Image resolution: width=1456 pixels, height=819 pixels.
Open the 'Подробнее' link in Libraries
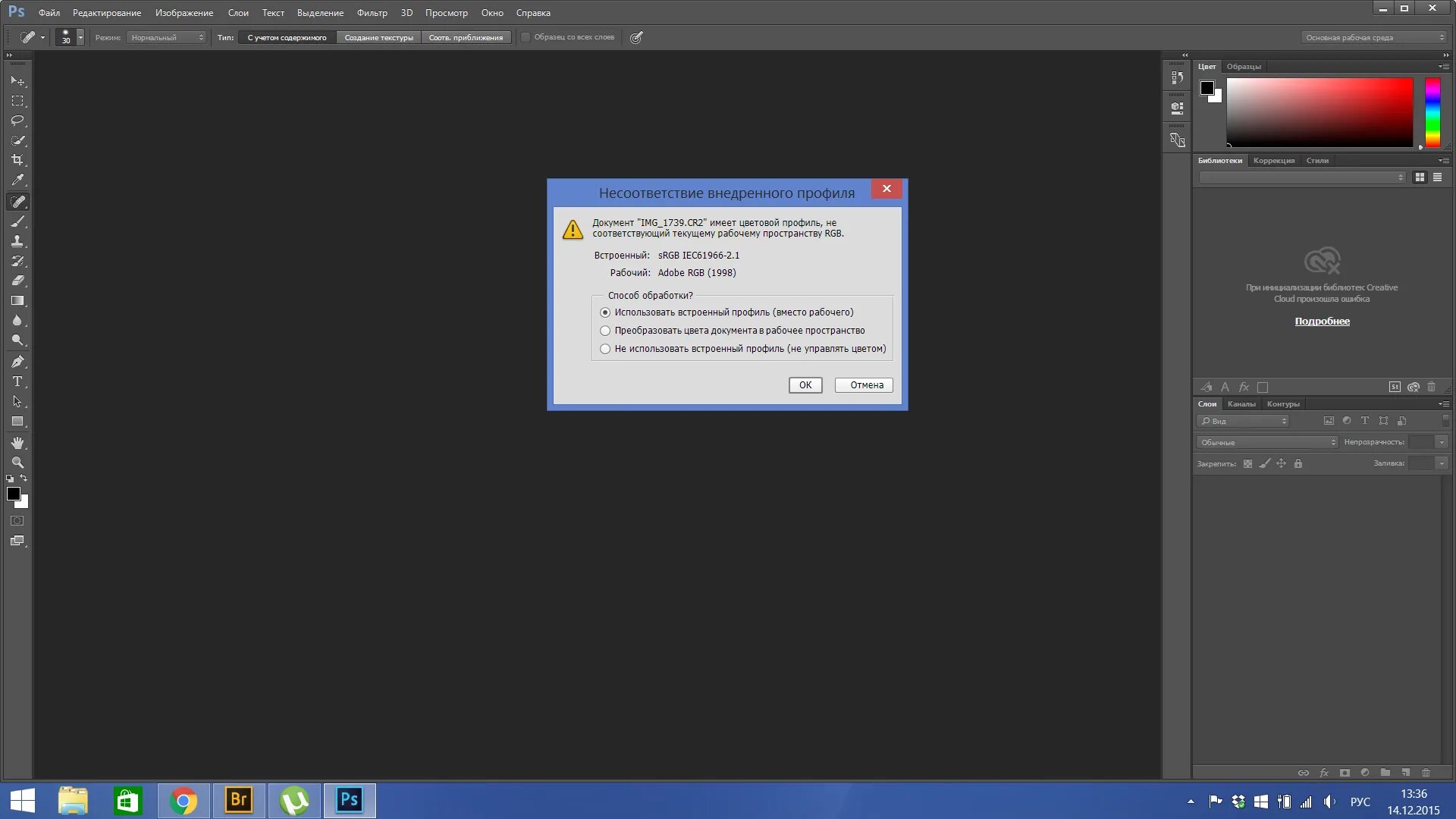pyautogui.click(x=1322, y=322)
